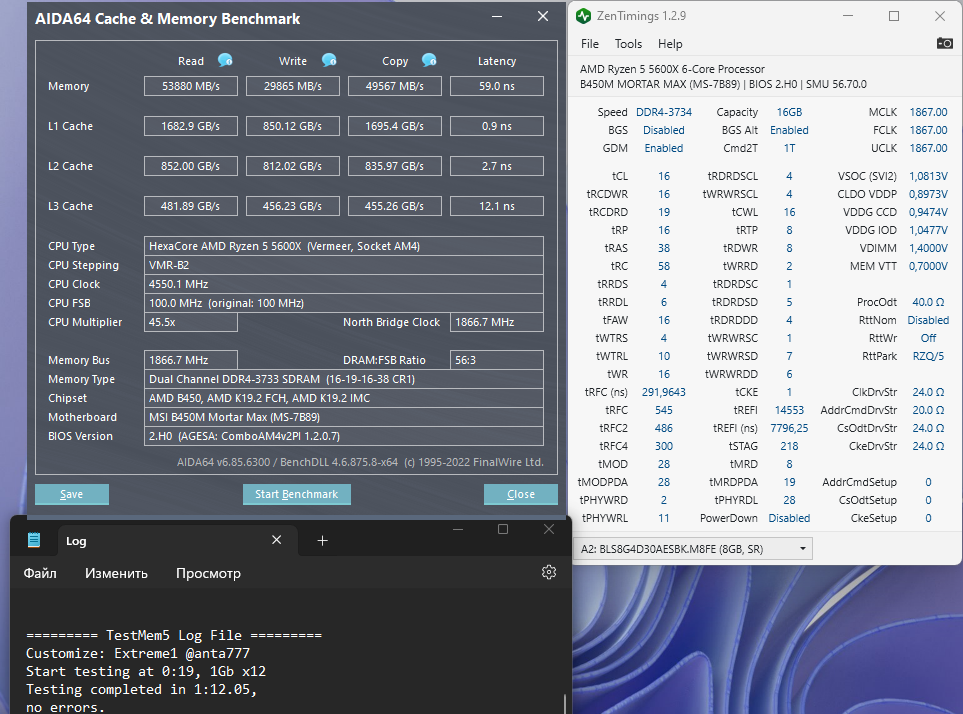Click the tREFI value 14553
The width and height of the screenshot is (963, 714).
click(789, 410)
